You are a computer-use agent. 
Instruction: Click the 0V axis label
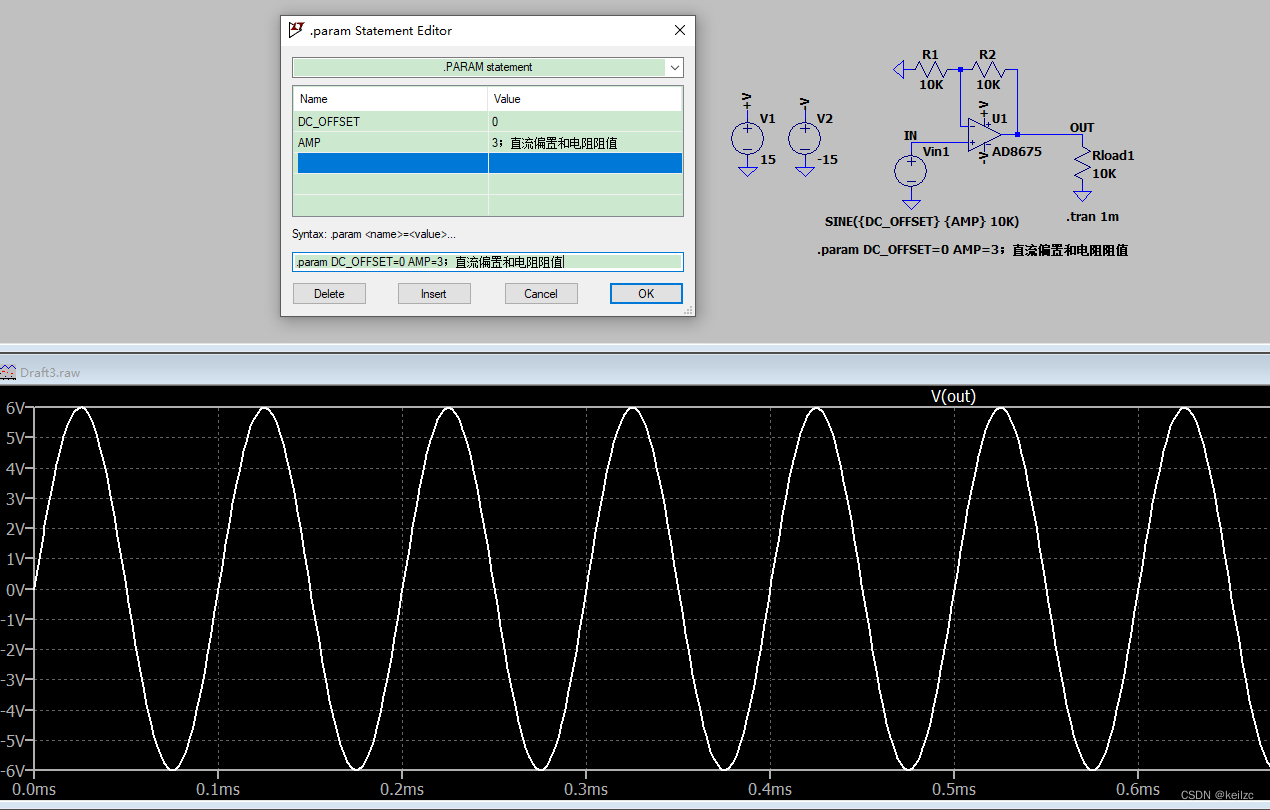pyautogui.click(x=15, y=589)
